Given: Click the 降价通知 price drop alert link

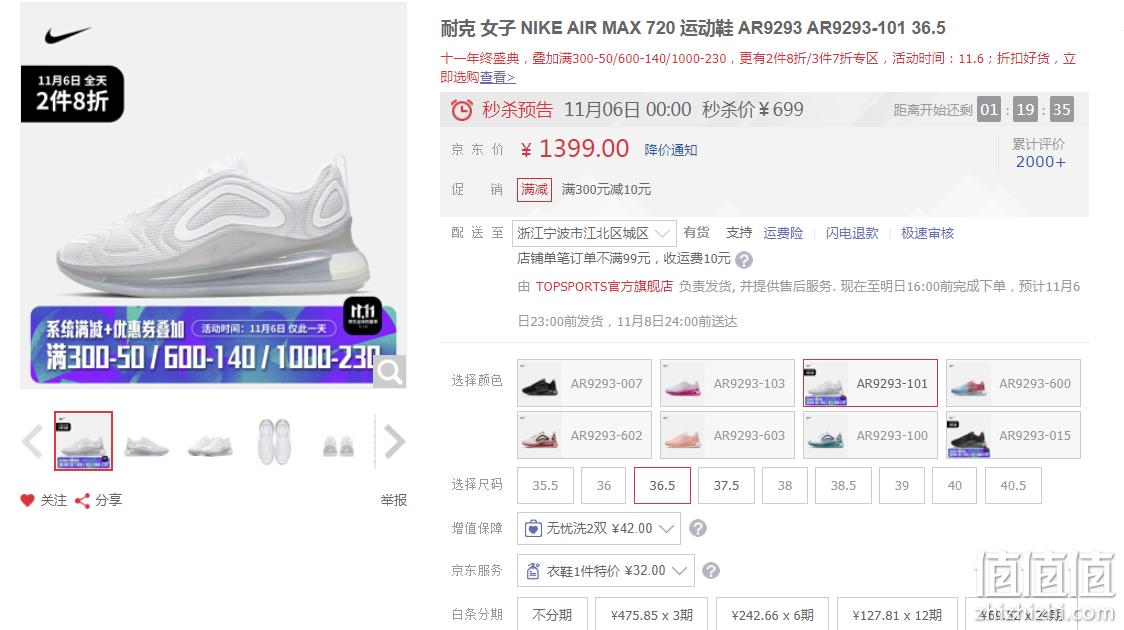Looking at the screenshot, I should [x=670, y=150].
